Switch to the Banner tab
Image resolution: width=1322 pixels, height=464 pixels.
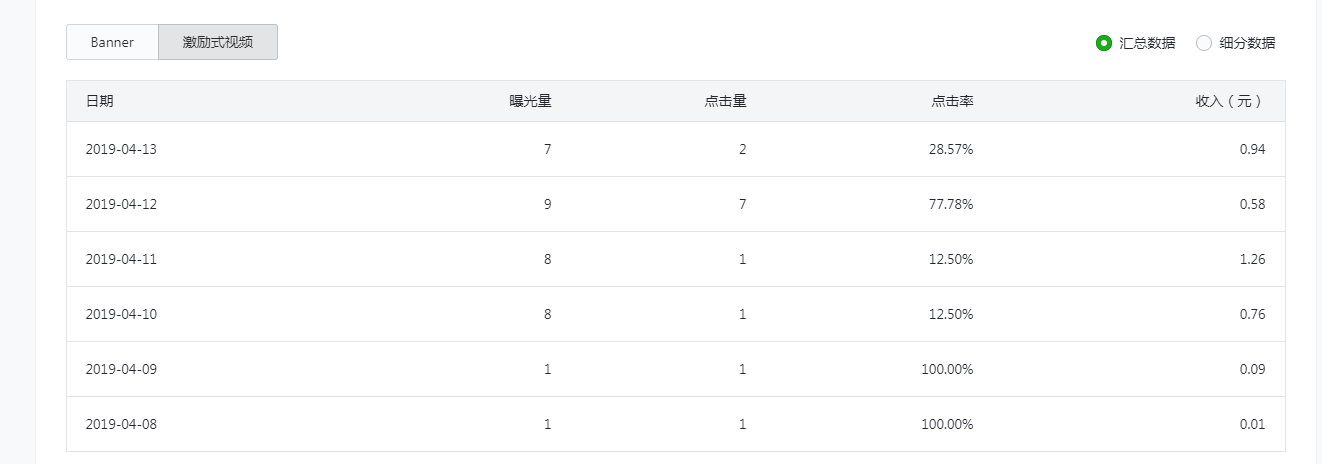pyautogui.click(x=112, y=42)
